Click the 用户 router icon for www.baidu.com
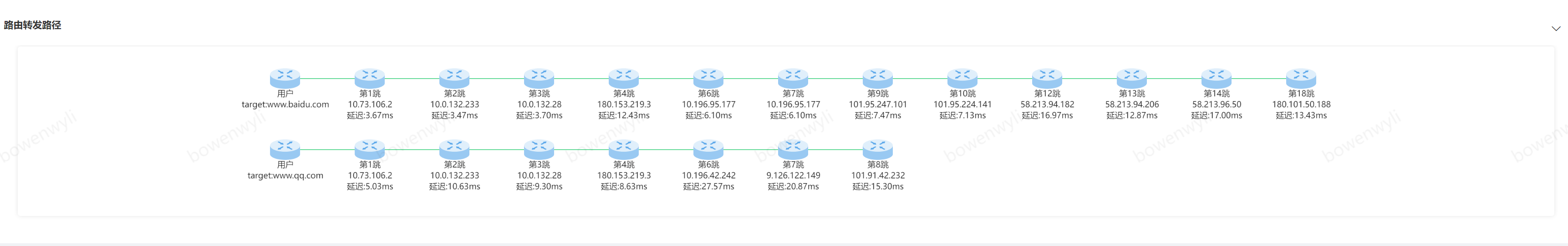The width and height of the screenshot is (1568, 246). coord(285,78)
